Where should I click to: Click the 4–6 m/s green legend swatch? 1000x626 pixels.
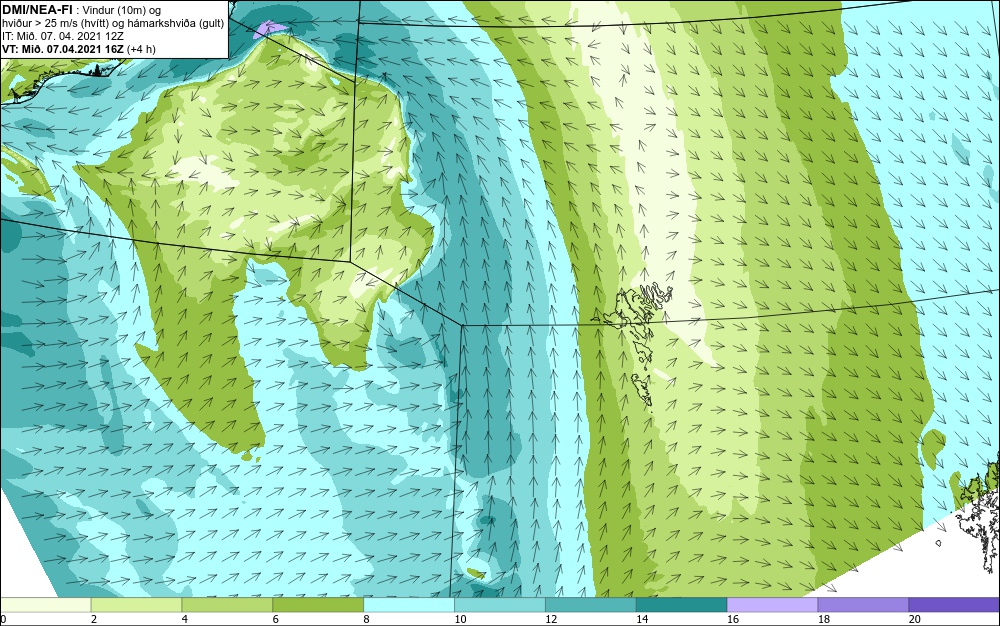[227, 605]
